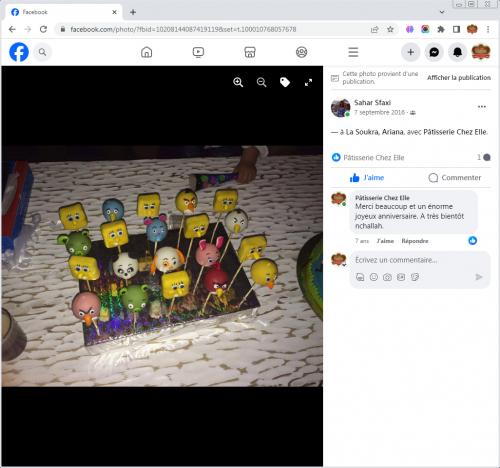Open the Watch video icon
500x468 pixels.
198,52
